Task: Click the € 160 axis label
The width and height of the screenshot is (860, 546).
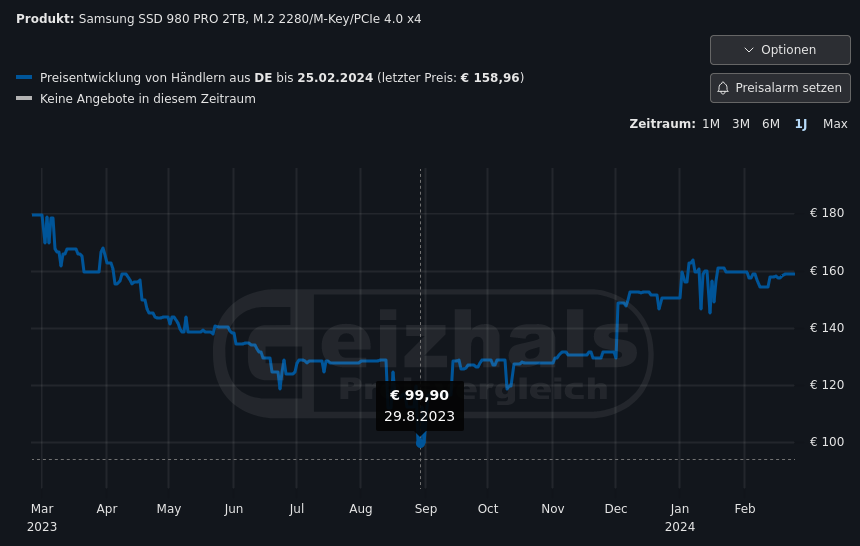Action: coord(827,271)
